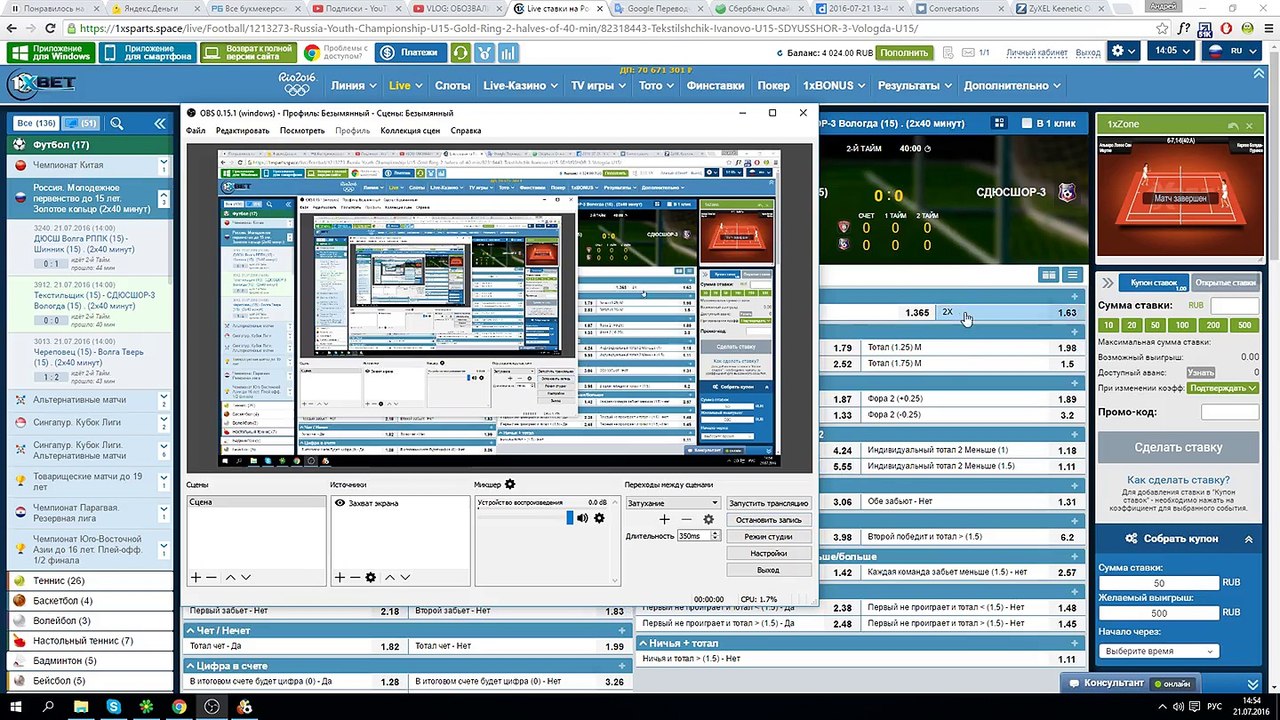
Task: Open OBS Файл menu
Action: coord(196,131)
